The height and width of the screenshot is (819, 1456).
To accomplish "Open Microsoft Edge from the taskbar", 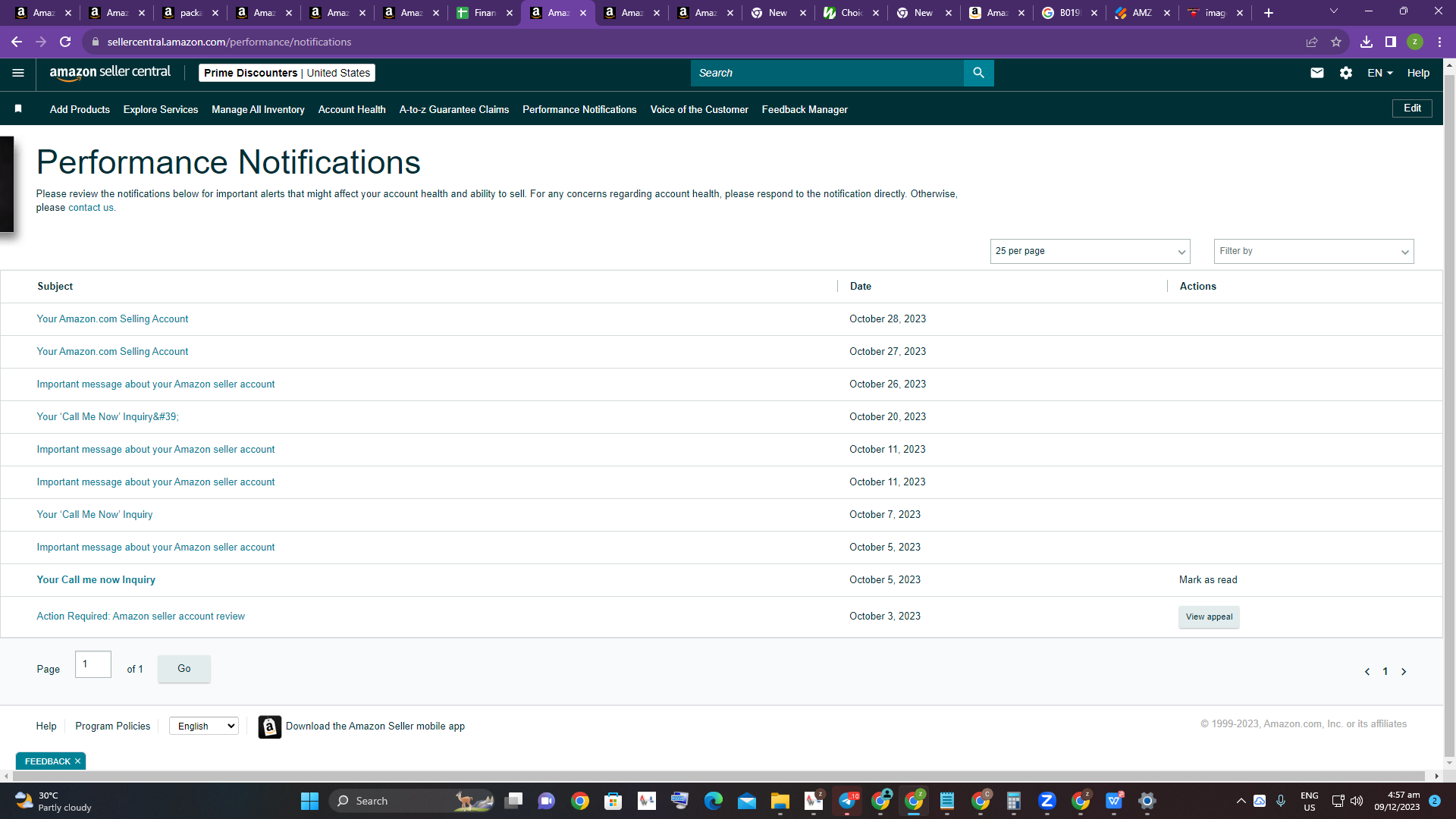I will tap(714, 801).
